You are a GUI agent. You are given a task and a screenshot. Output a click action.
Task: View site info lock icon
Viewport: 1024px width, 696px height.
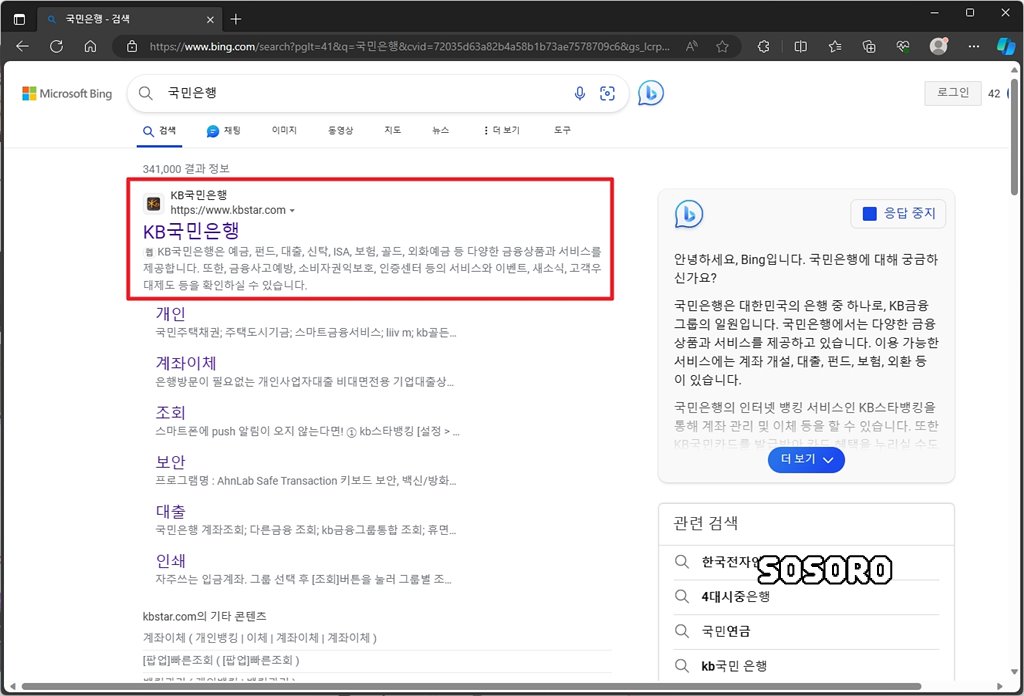[x=132, y=46]
